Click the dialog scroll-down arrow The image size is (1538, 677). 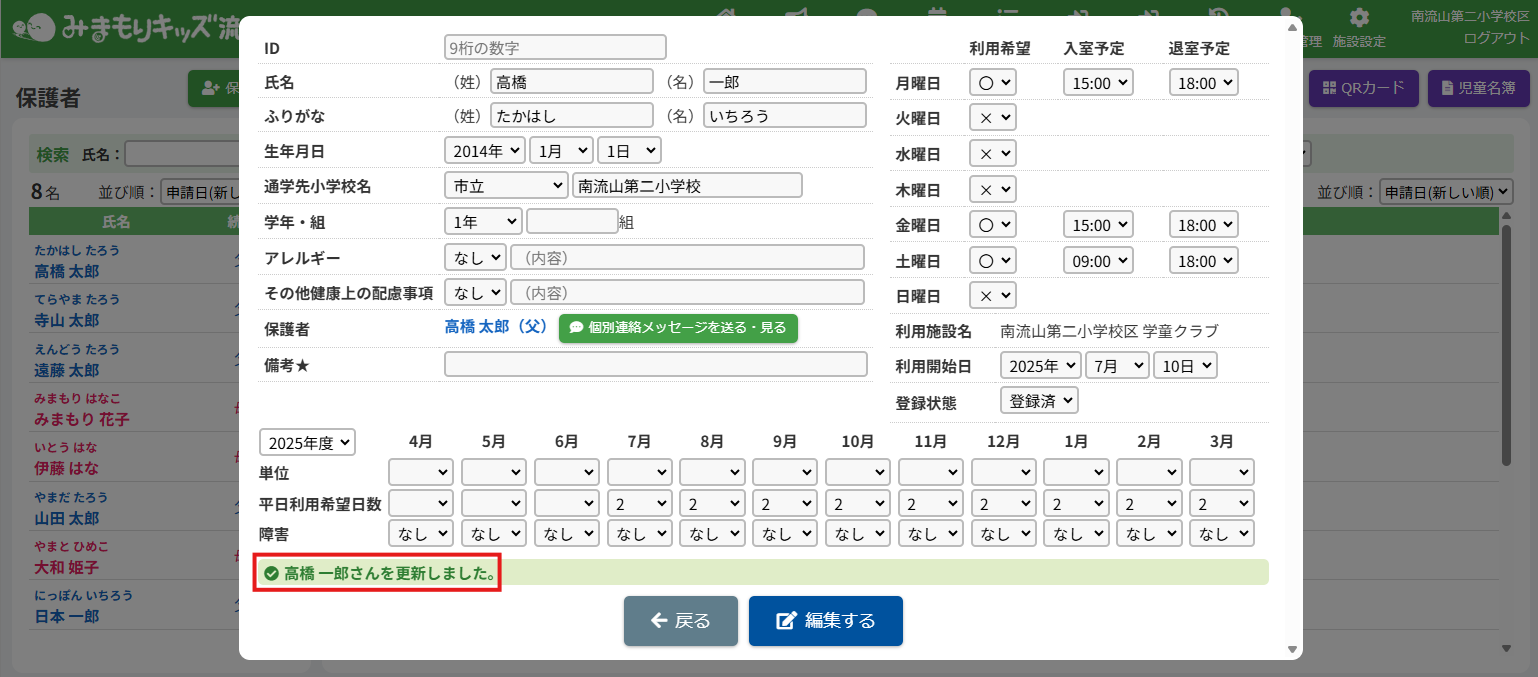click(x=1291, y=648)
